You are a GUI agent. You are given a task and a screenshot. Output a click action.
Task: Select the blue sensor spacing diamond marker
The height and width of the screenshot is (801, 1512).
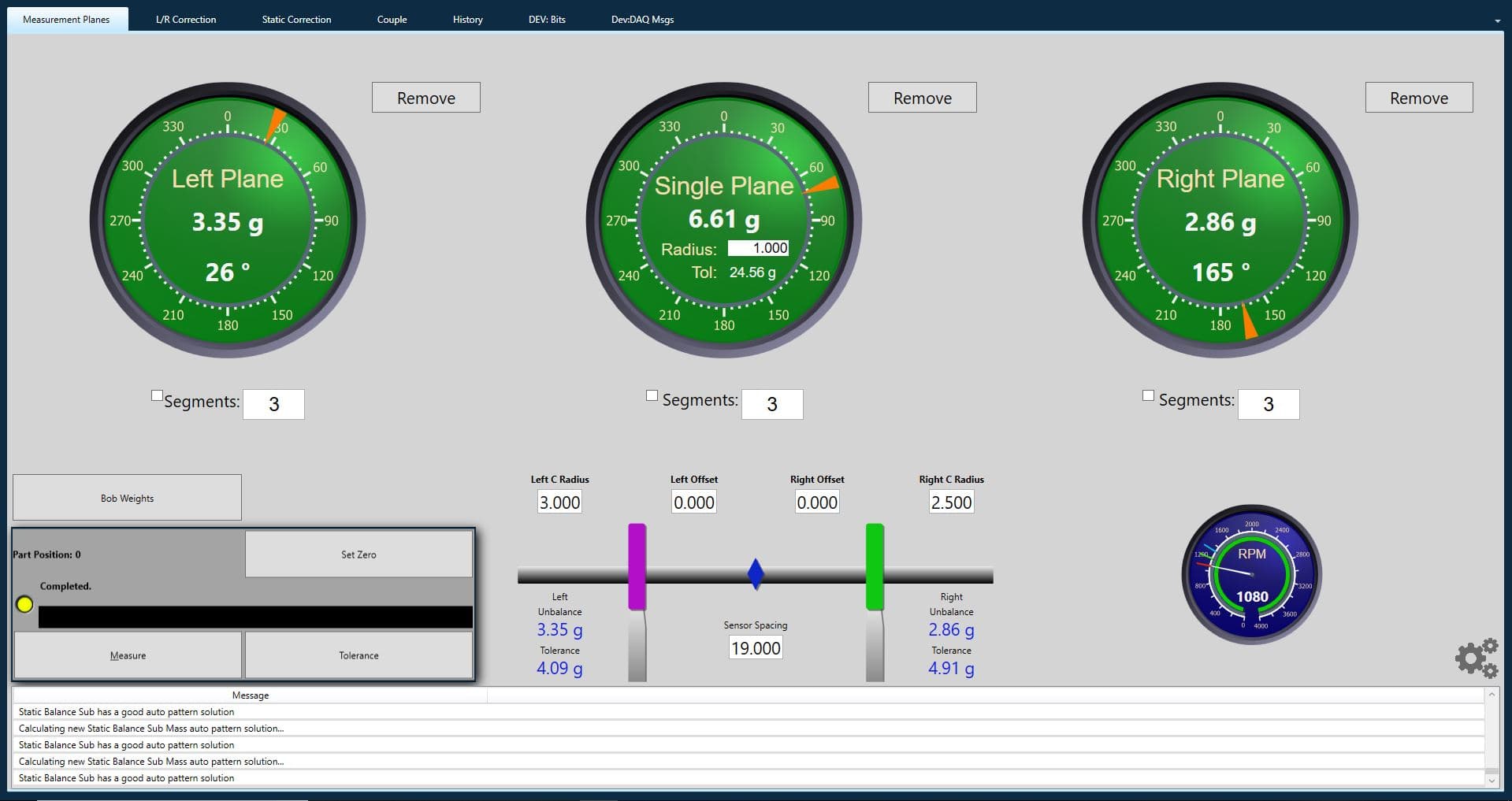(x=755, y=574)
